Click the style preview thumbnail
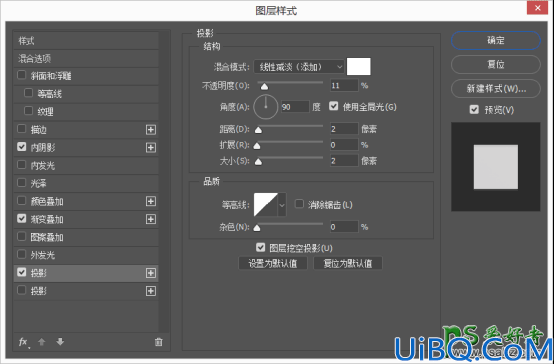 click(496, 167)
